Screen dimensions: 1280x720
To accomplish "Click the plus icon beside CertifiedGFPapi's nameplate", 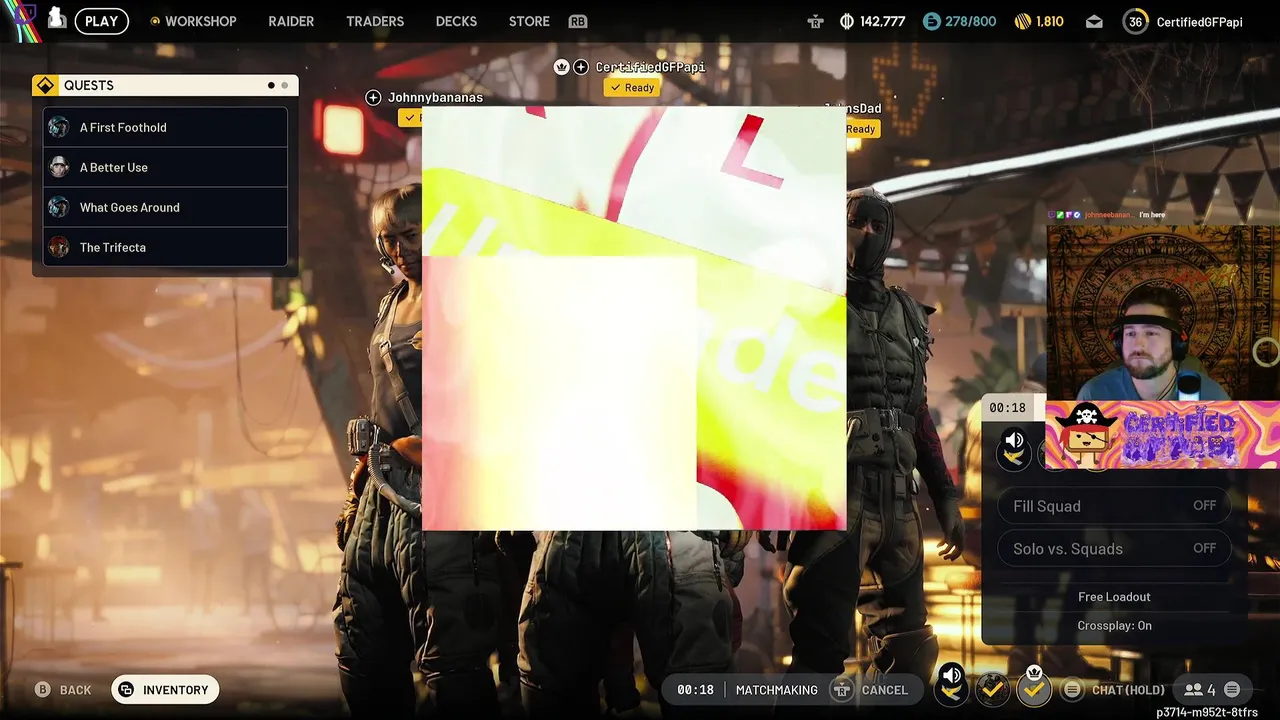I will point(581,67).
